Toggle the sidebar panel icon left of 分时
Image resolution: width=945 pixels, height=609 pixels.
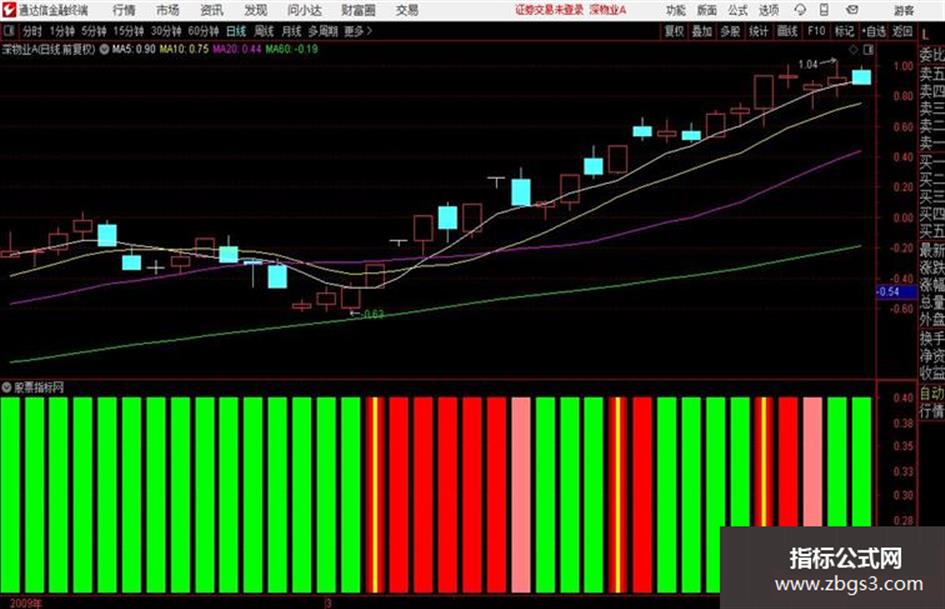[x=9, y=31]
